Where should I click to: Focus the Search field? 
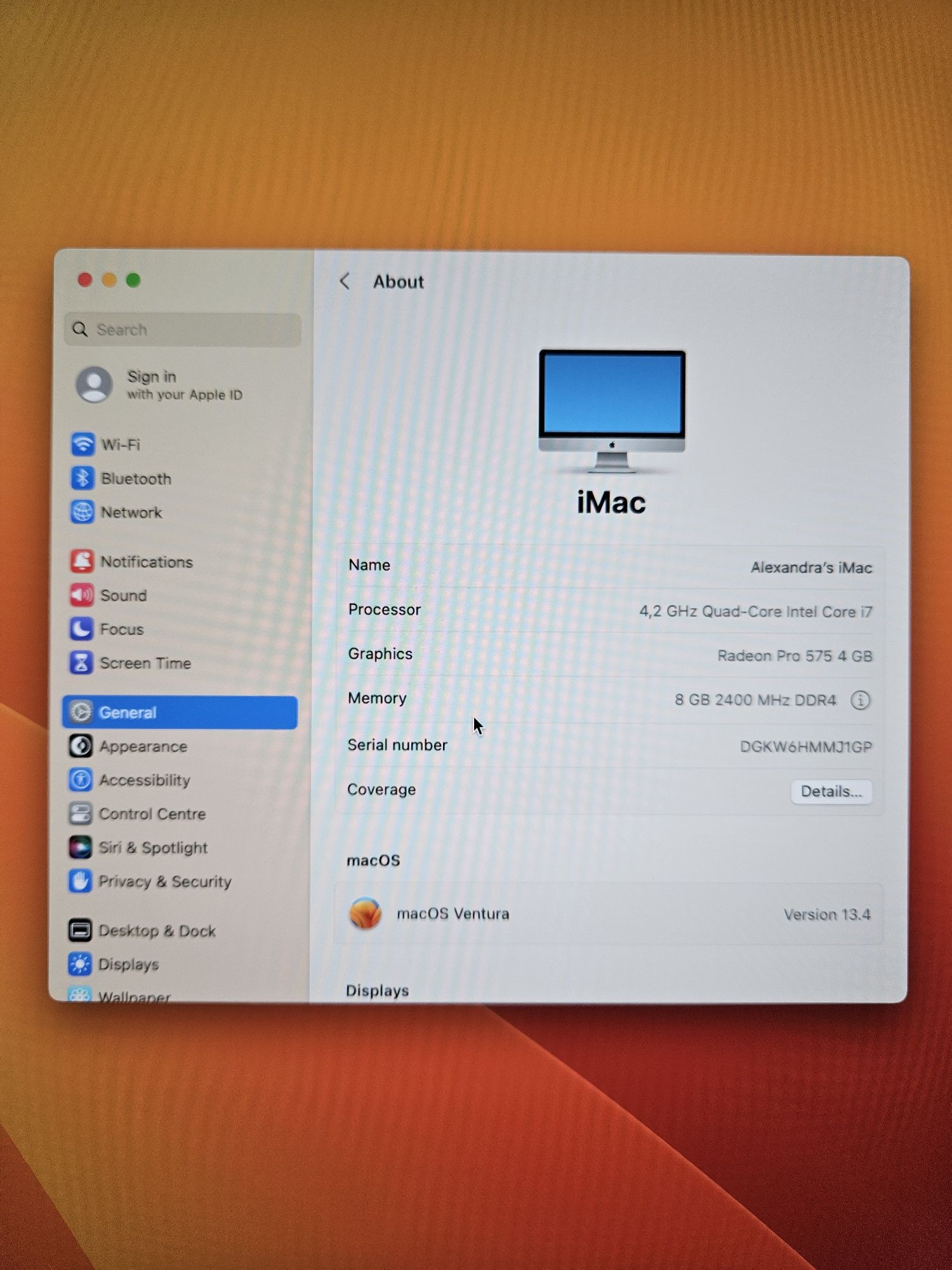tap(183, 330)
